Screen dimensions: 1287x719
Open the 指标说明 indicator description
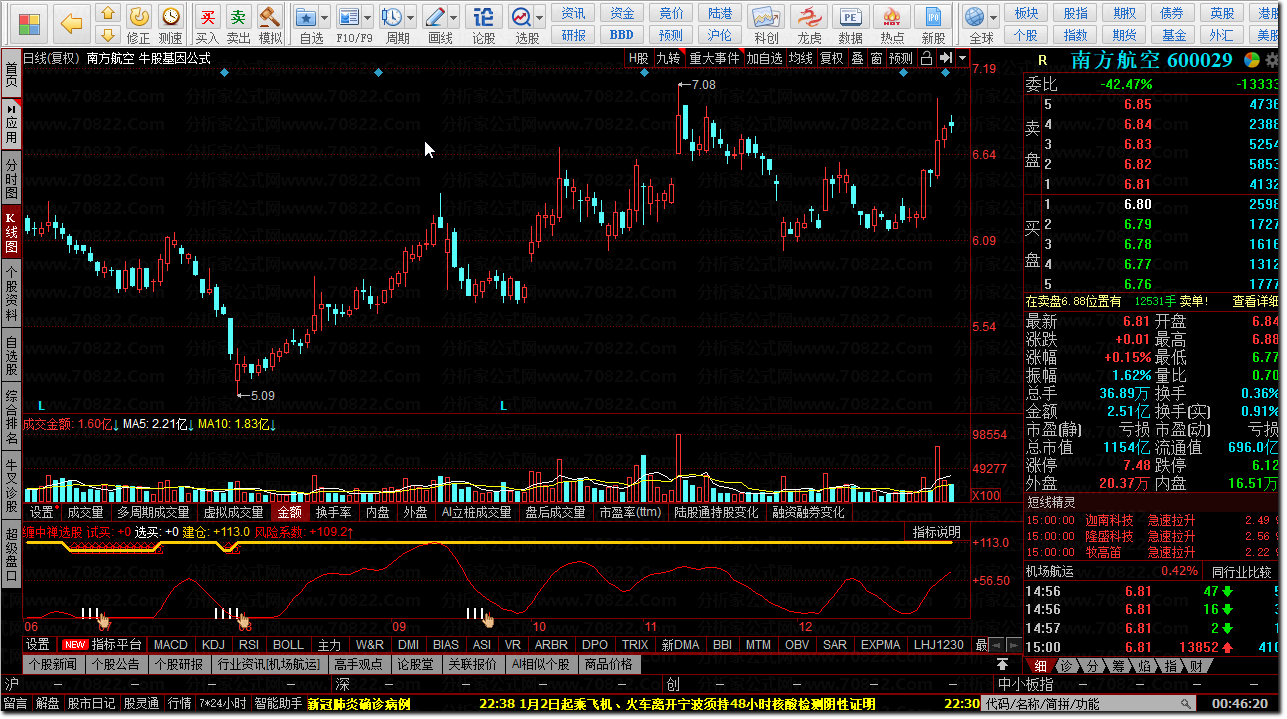(937, 532)
